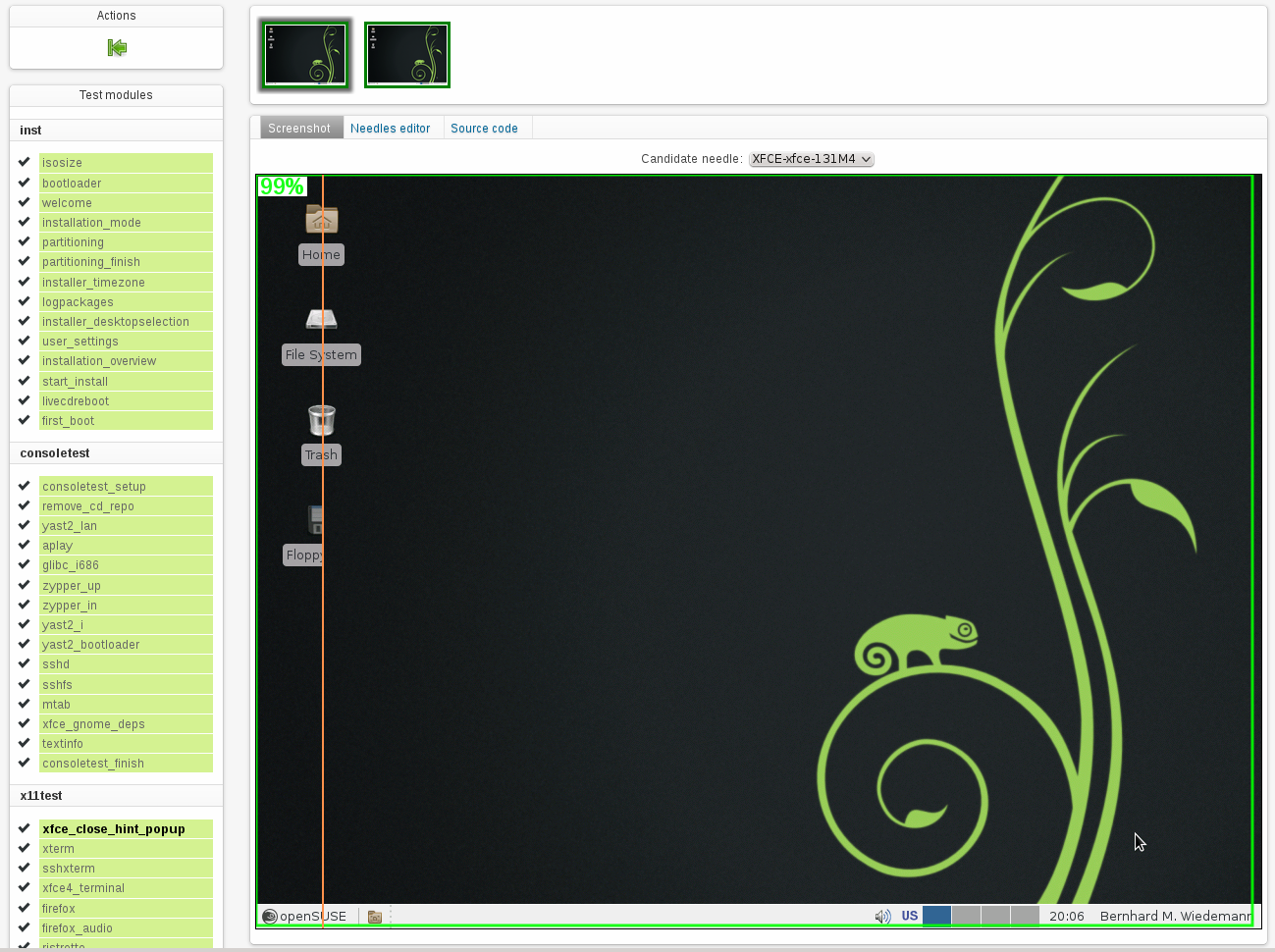The image size is (1275, 952).
Task: Select the installer_desktopselection module
Action: (x=126, y=322)
